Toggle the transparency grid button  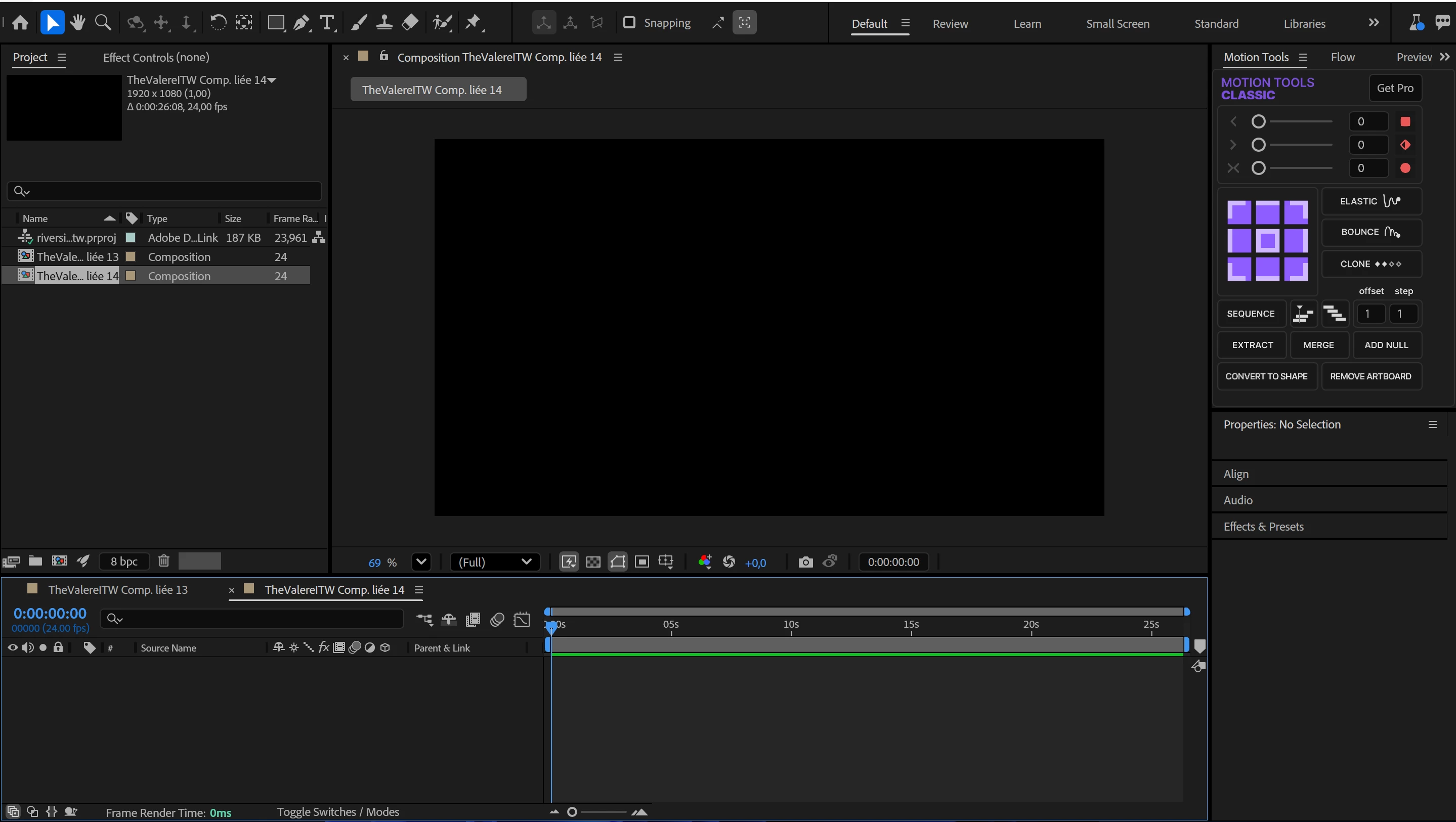(x=593, y=562)
